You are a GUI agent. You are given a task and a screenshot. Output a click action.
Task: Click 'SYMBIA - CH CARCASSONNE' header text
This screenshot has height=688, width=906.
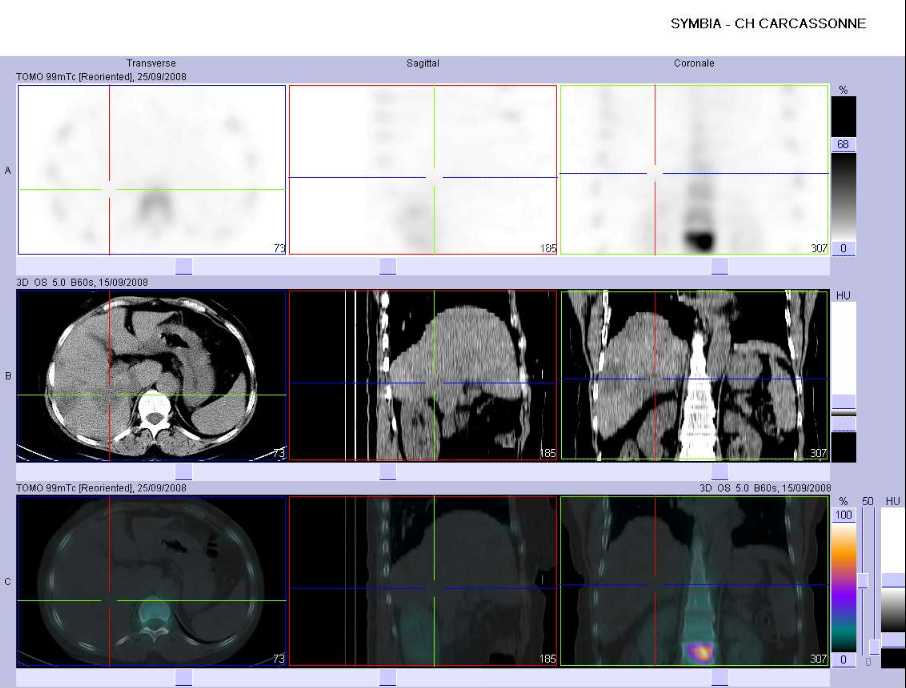coord(768,24)
